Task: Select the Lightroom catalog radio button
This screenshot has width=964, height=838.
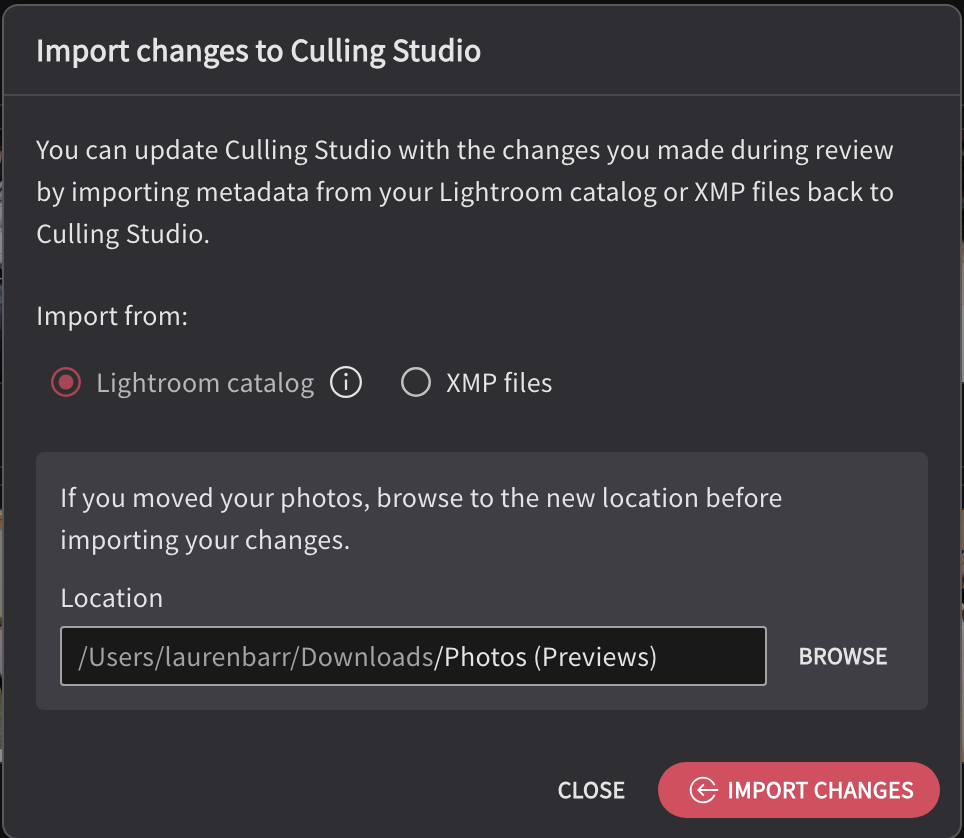Action: [x=66, y=382]
